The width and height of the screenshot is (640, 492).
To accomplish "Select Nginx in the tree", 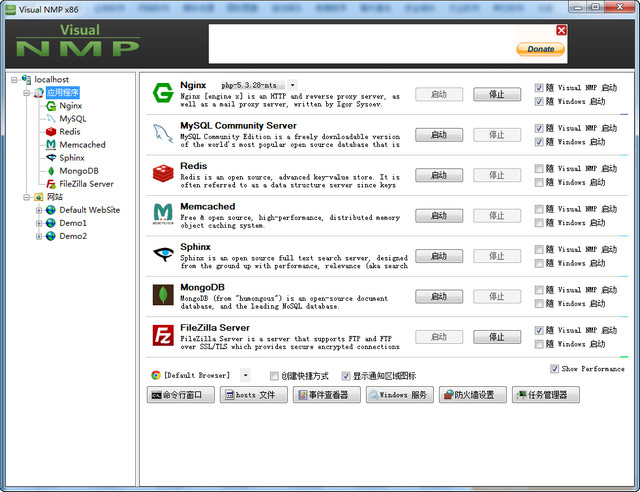I will click(x=71, y=106).
